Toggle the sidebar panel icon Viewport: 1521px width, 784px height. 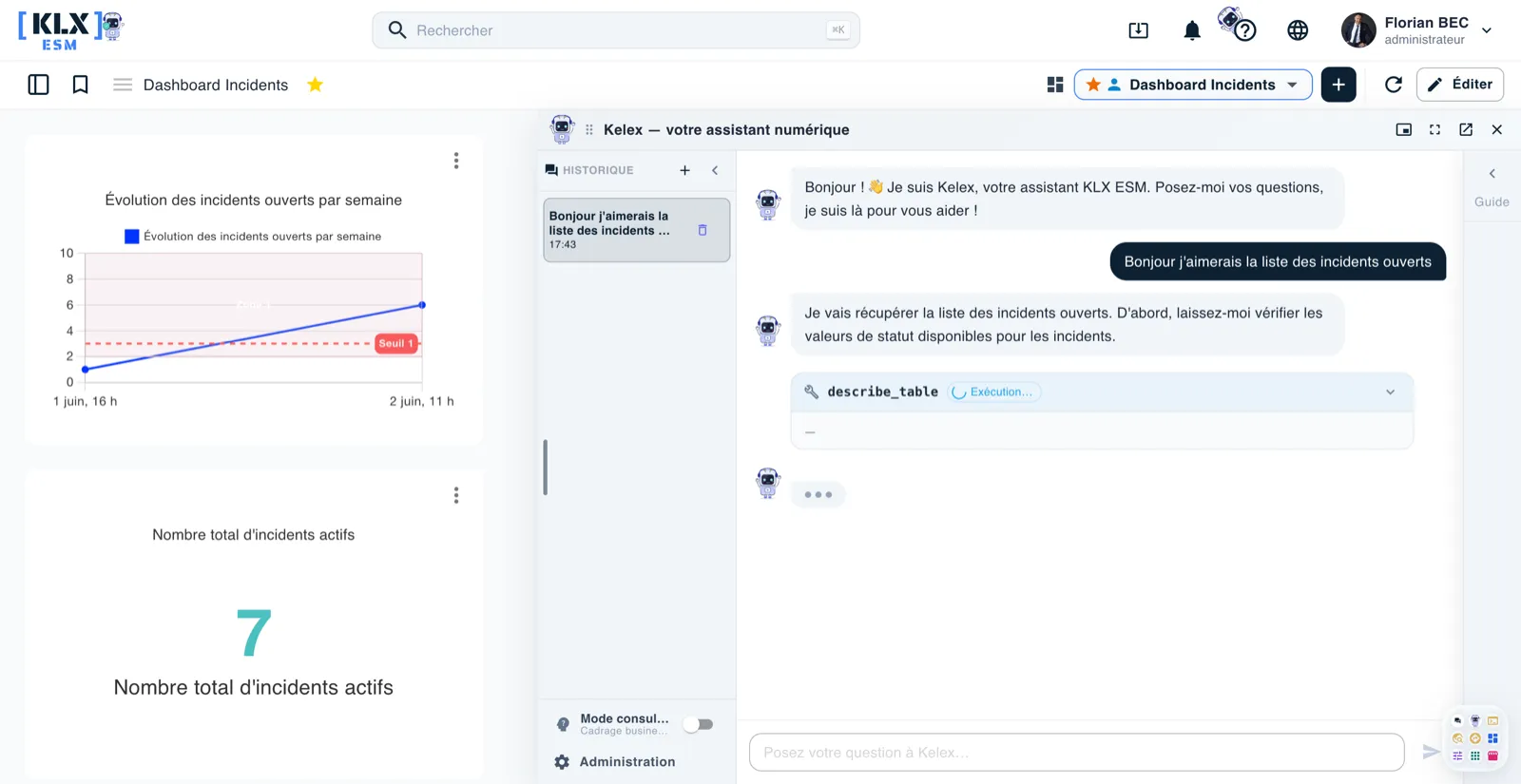coord(38,85)
